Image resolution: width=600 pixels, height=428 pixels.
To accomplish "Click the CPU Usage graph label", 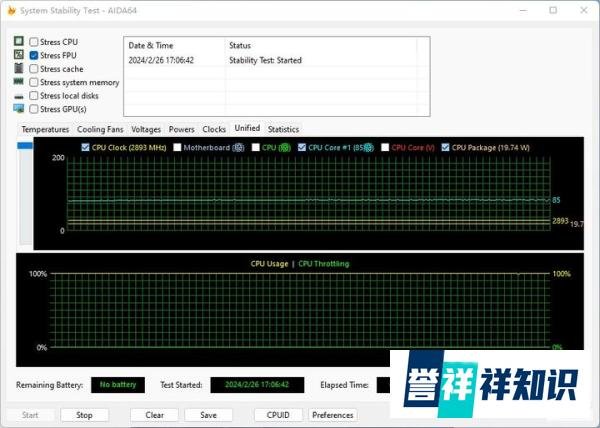I will pos(269,264).
